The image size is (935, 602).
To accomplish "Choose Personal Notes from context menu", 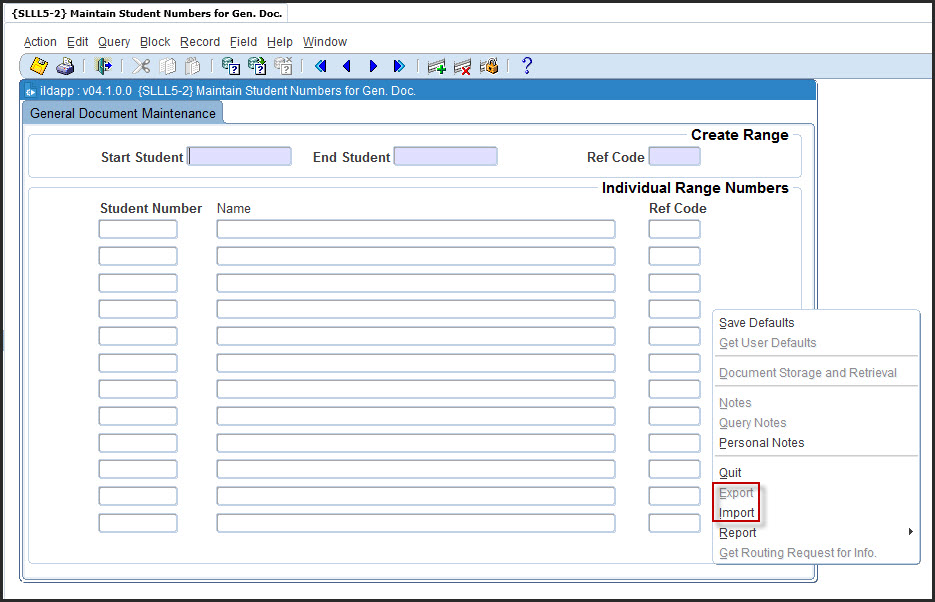I will click(761, 443).
